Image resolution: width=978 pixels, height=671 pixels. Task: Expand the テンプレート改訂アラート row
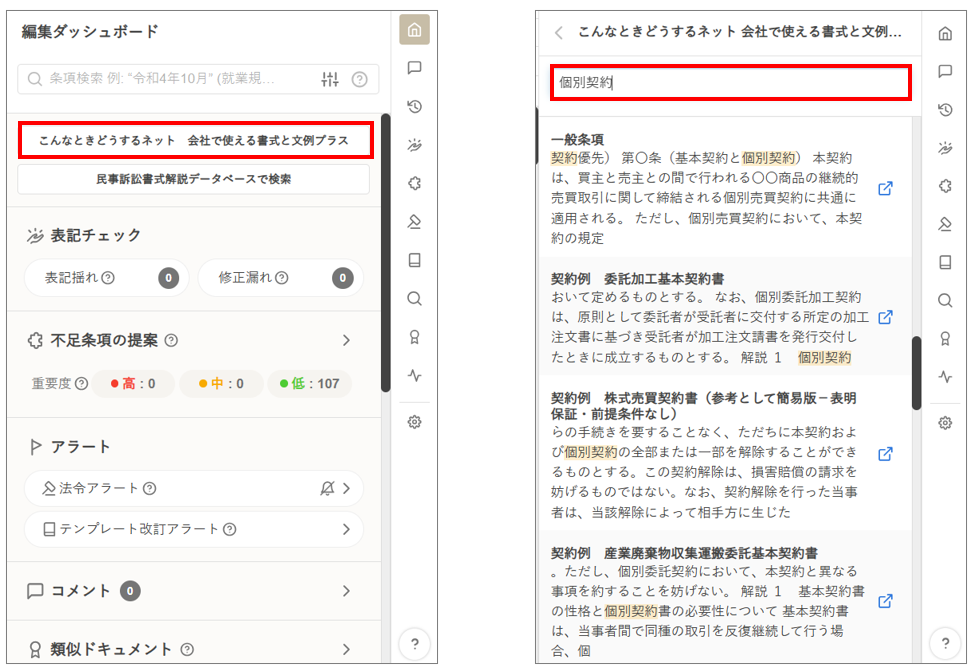[346, 529]
